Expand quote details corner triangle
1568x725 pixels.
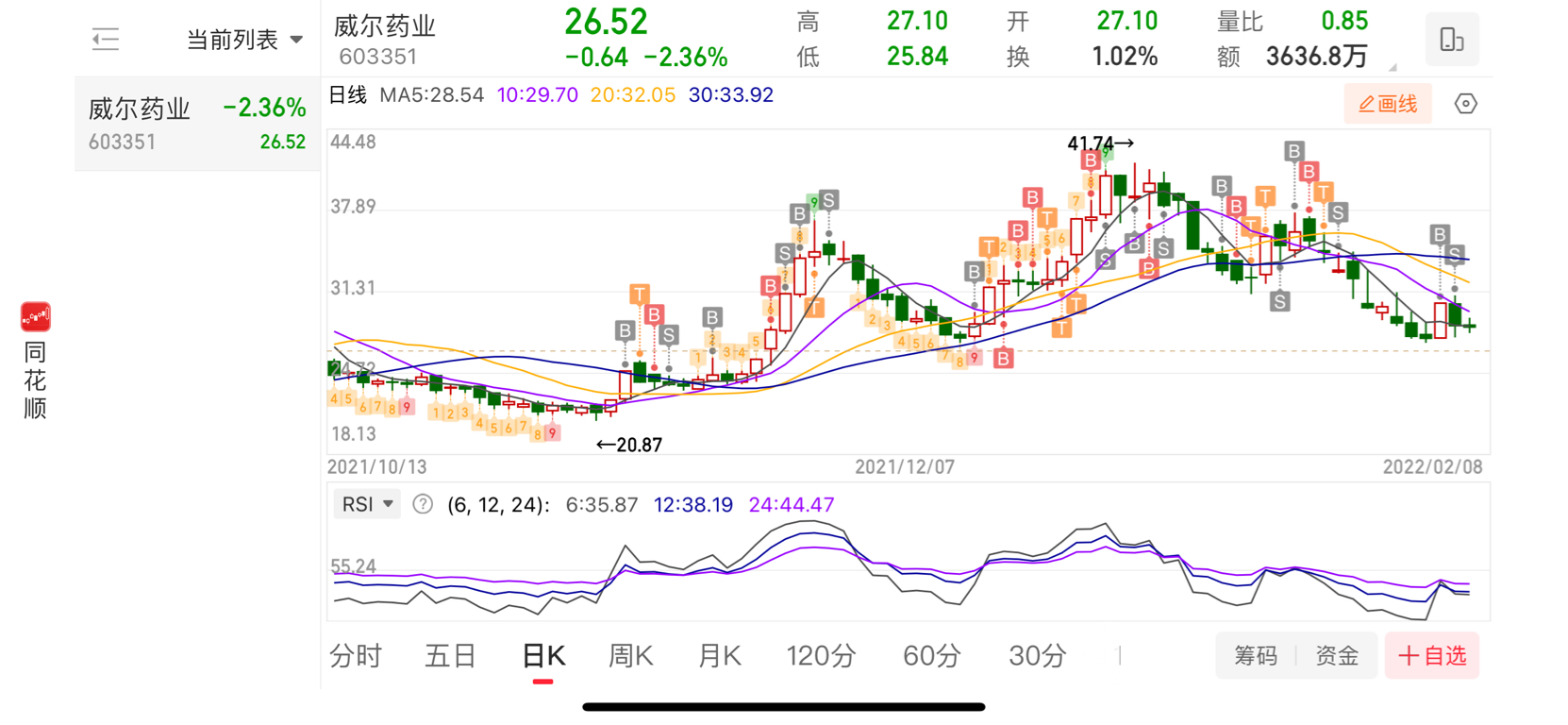pos(1392,67)
